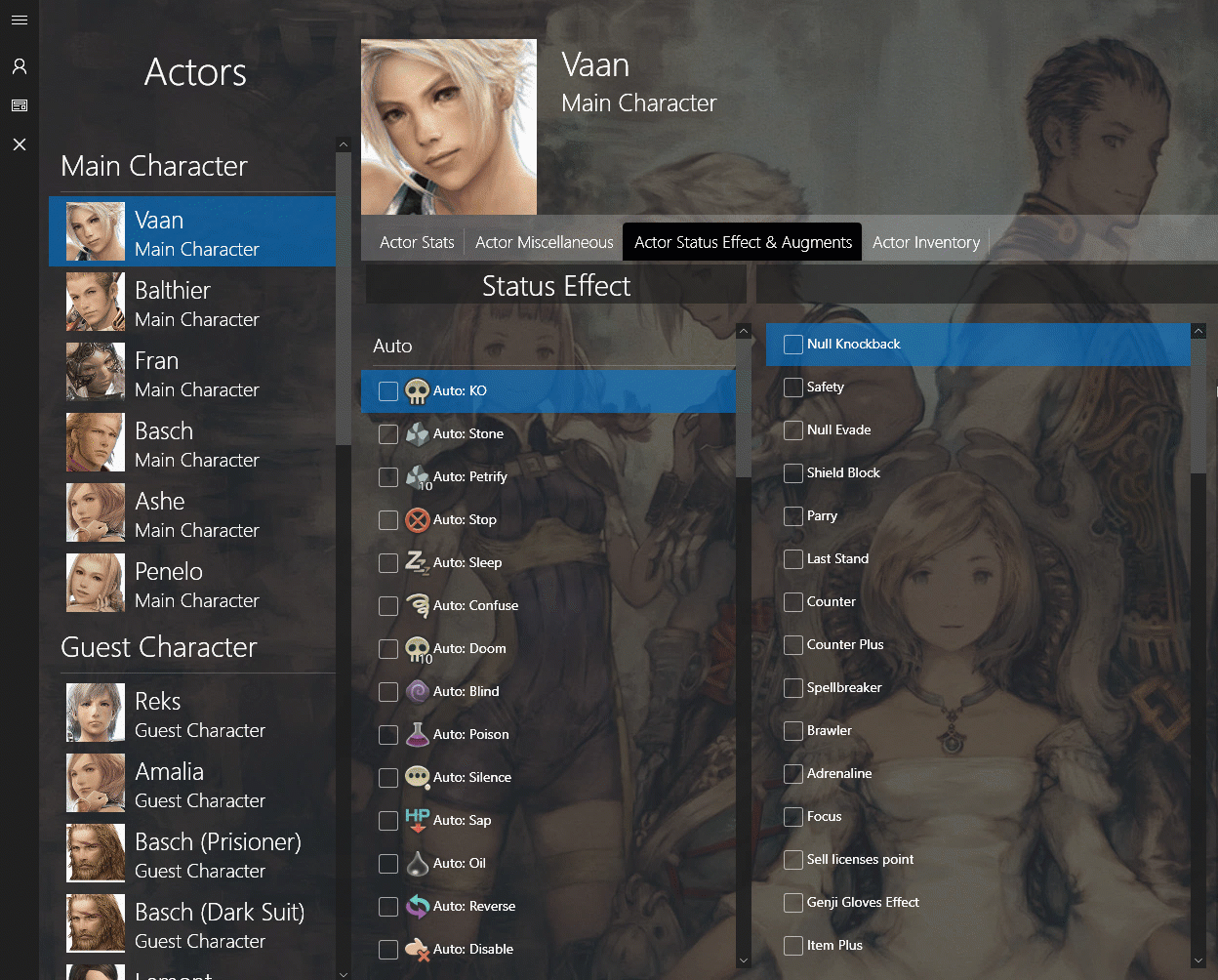Enable the Auto: Poison checkbox
The image size is (1218, 980).
coord(388,735)
